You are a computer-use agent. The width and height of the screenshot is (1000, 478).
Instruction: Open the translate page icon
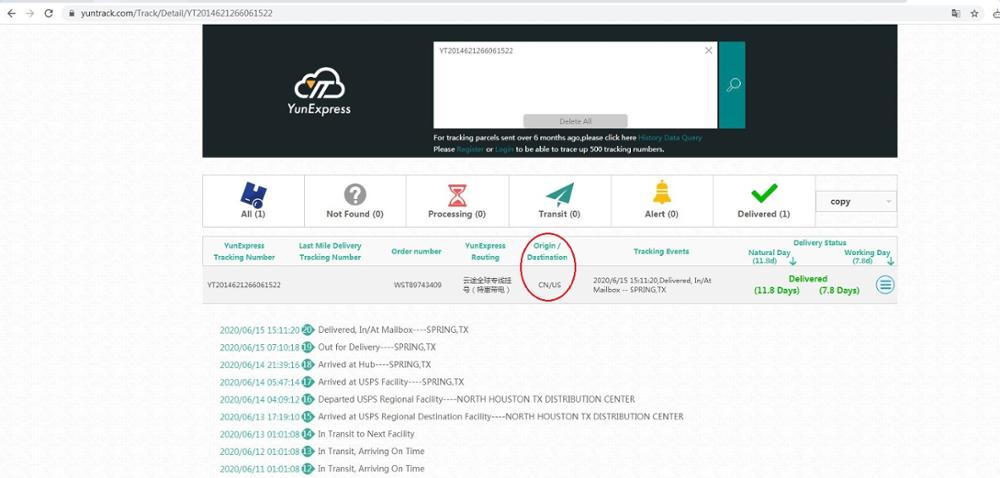(956, 13)
